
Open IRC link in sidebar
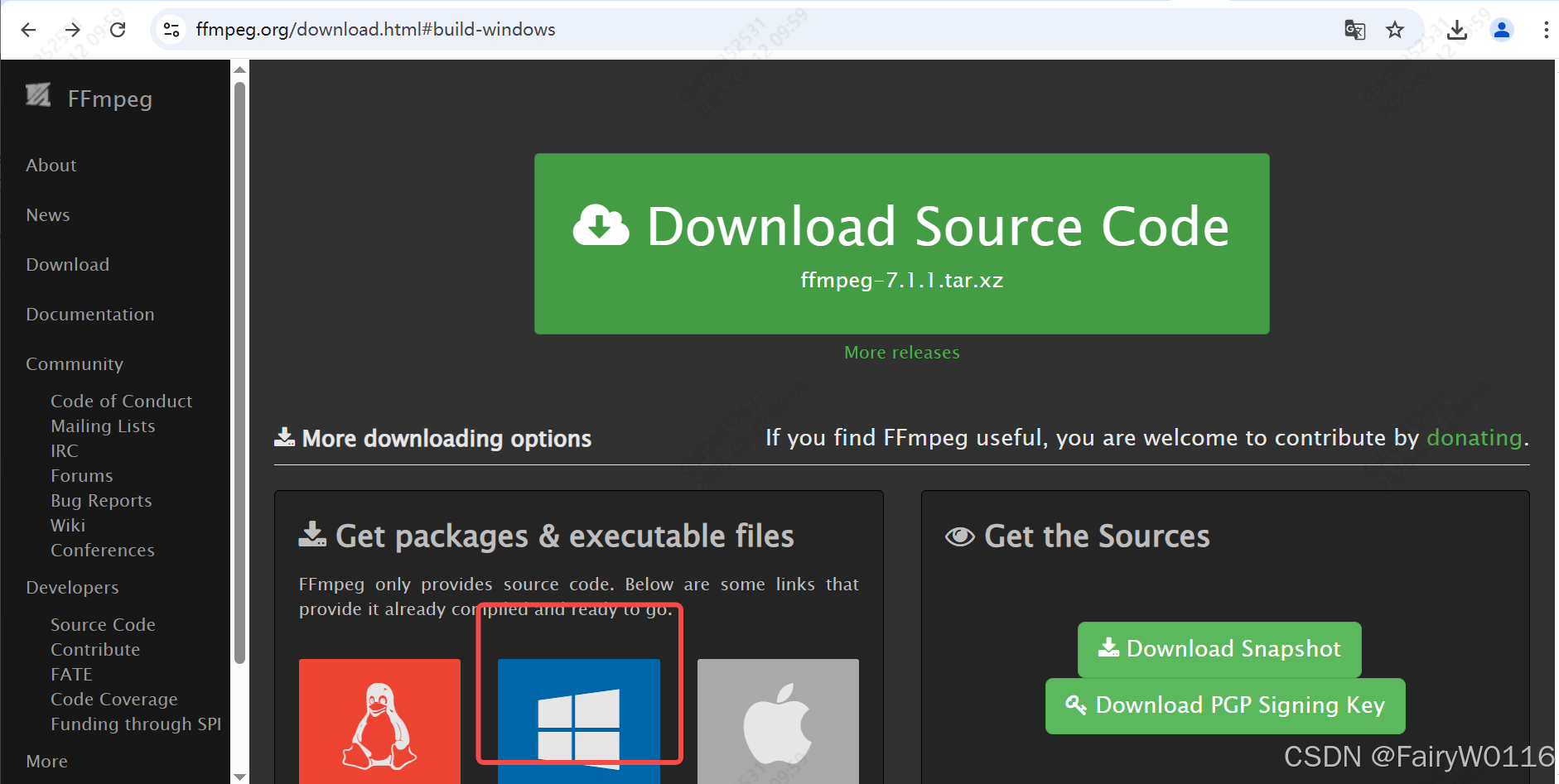pyautogui.click(x=65, y=451)
